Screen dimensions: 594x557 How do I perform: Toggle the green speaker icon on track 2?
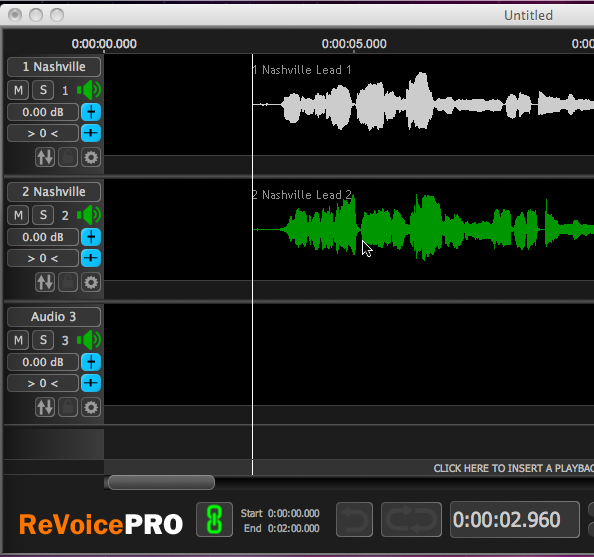tap(89, 215)
